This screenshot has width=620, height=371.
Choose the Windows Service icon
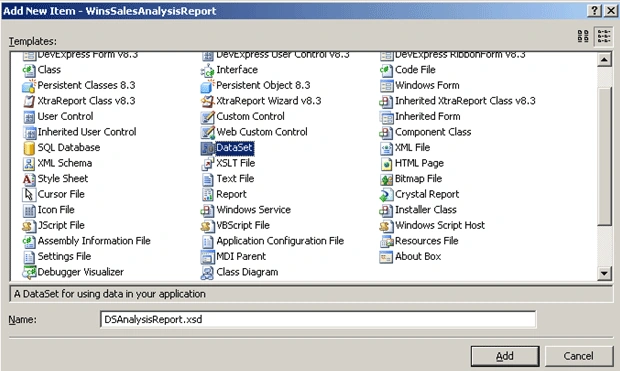tap(208, 210)
